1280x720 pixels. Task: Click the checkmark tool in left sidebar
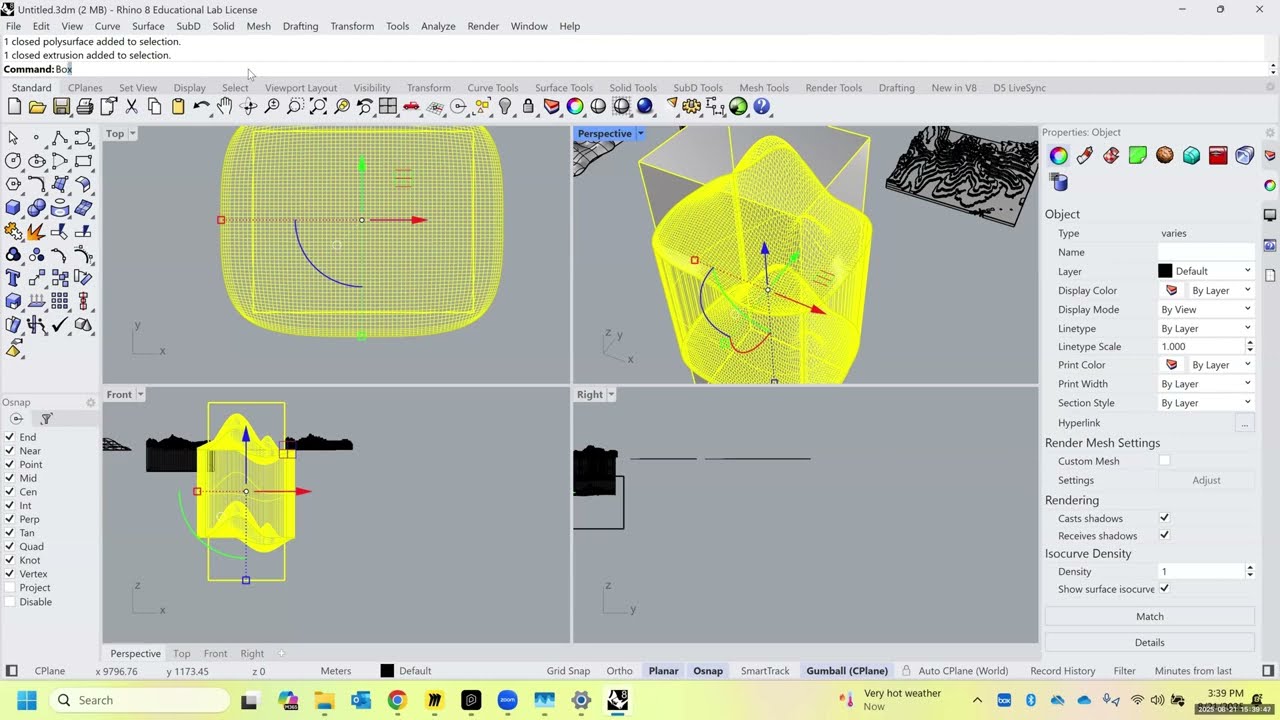pos(60,325)
